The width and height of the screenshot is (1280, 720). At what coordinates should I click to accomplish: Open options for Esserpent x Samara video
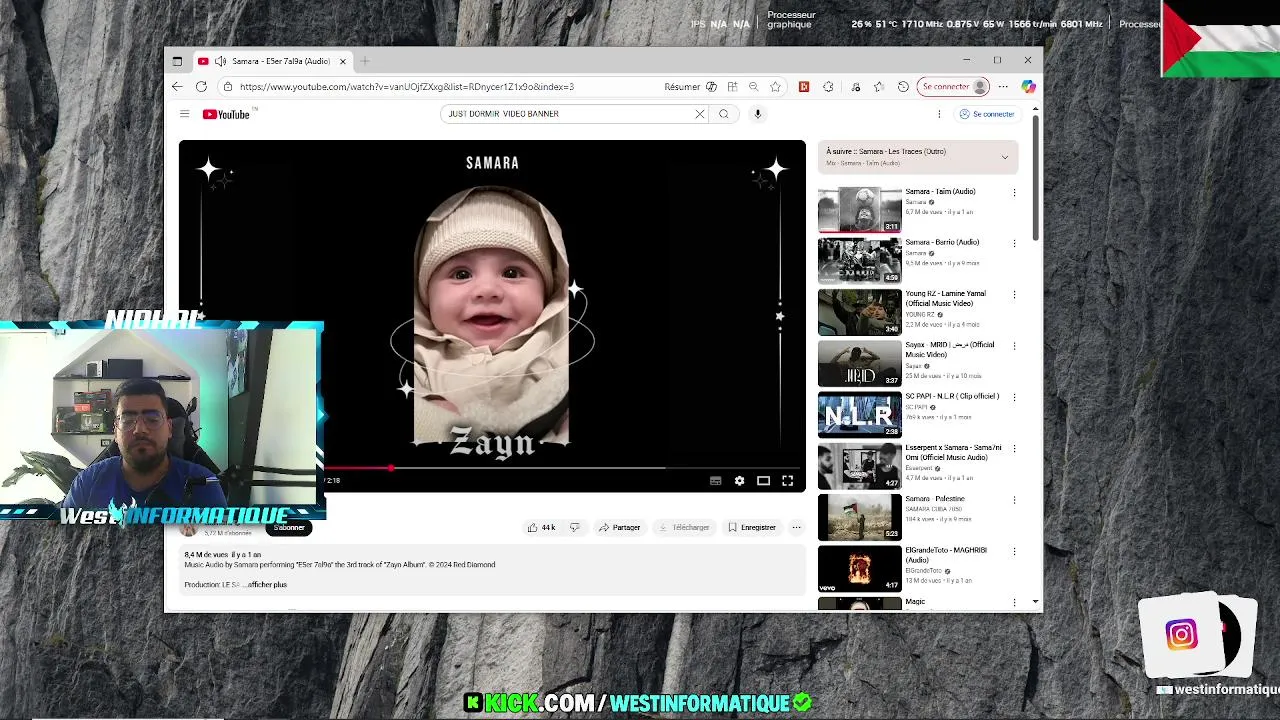pyautogui.click(x=1014, y=448)
